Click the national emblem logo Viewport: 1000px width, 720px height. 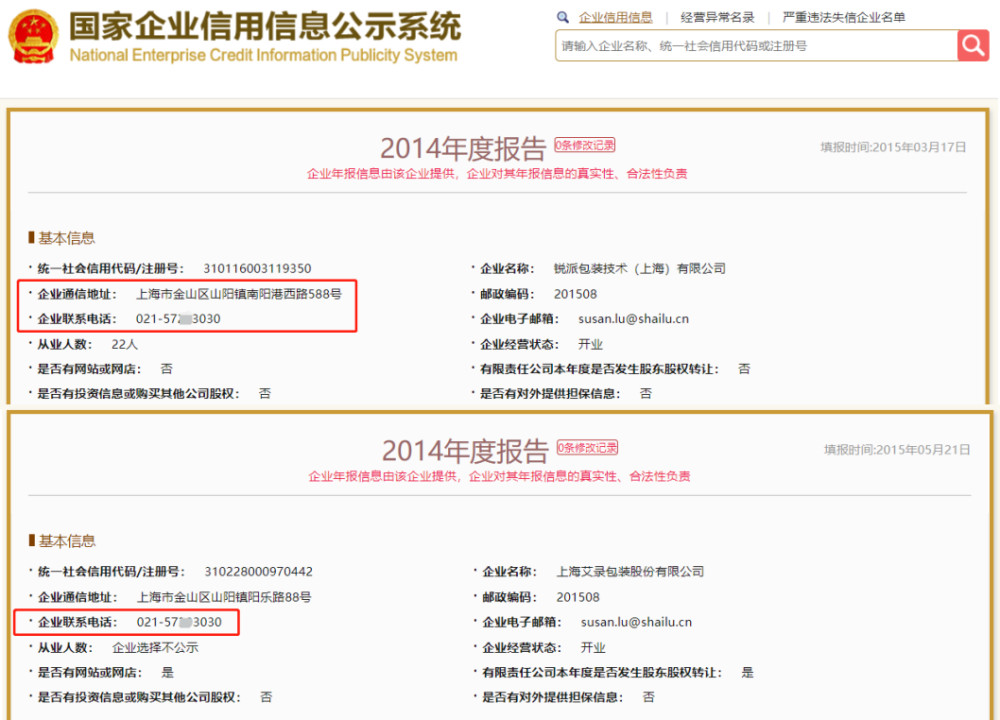(x=34, y=36)
